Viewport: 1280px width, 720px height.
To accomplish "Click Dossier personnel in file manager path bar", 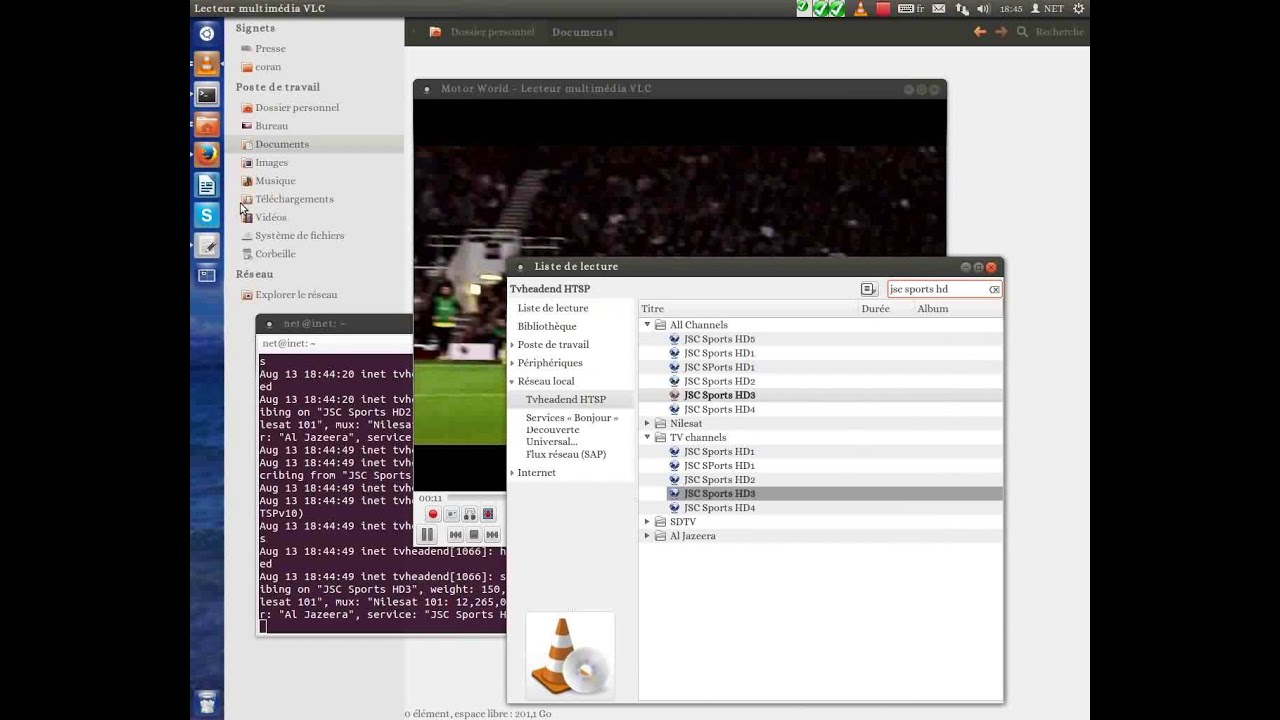I will (x=492, y=32).
